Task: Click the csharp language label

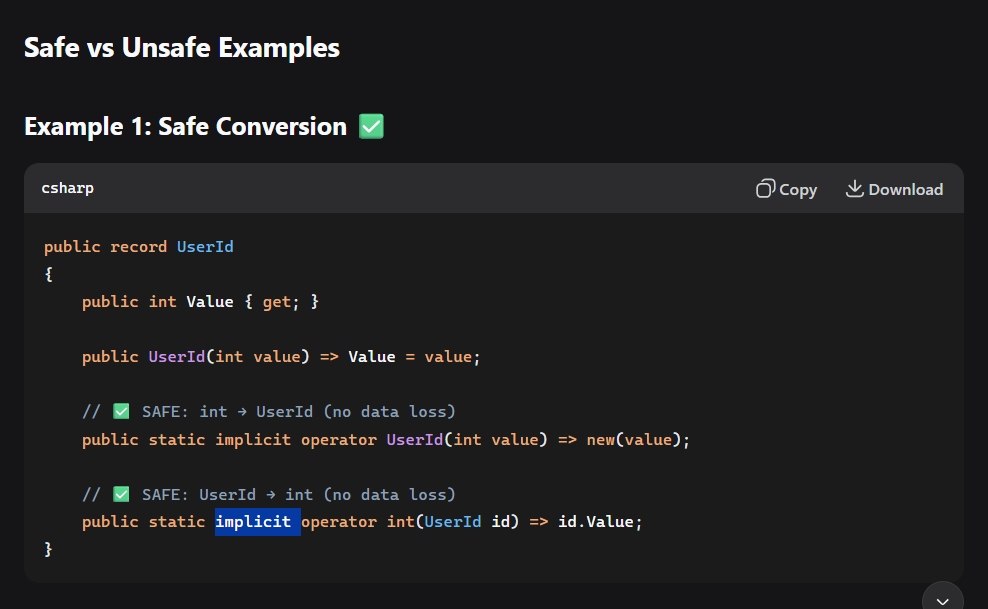Action: (x=68, y=188)
